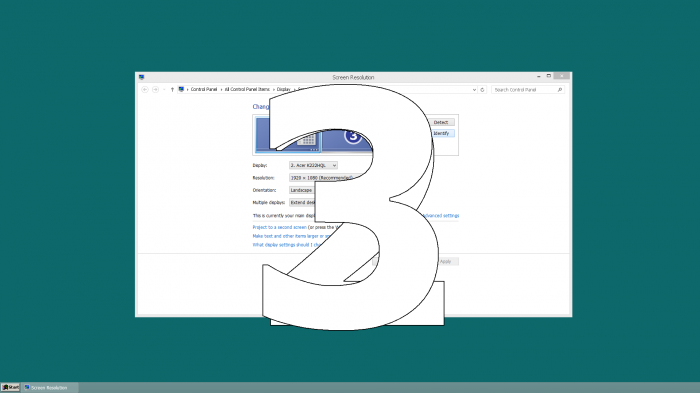
Task: Refresh the Control Panel address bar
Action: [x=482, y=90]
